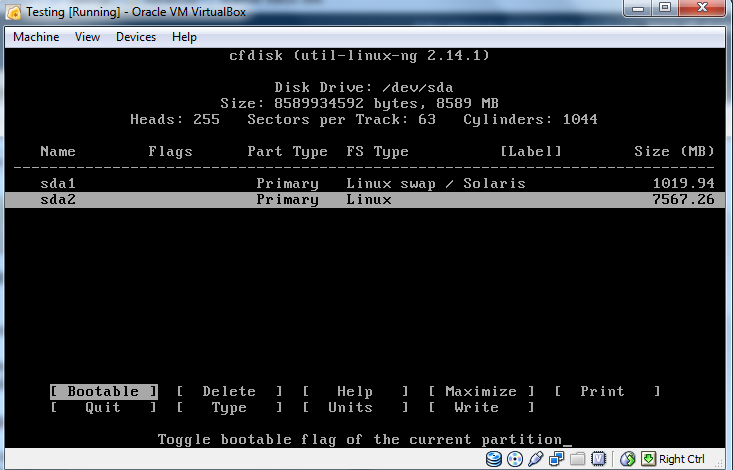Viewport: 733px width, 470px height.
Task: Click the 1019.94 size value
Action: coord(683,183)
